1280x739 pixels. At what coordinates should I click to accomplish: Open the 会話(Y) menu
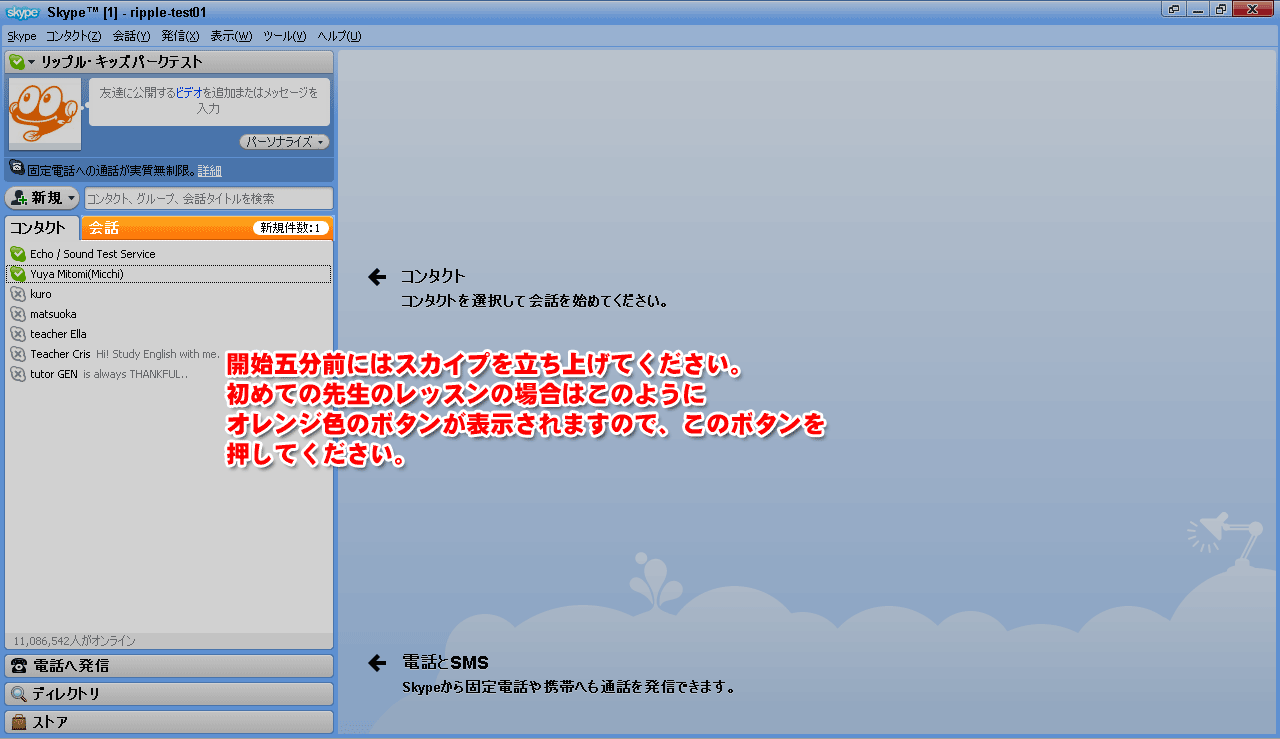(131, 36)
